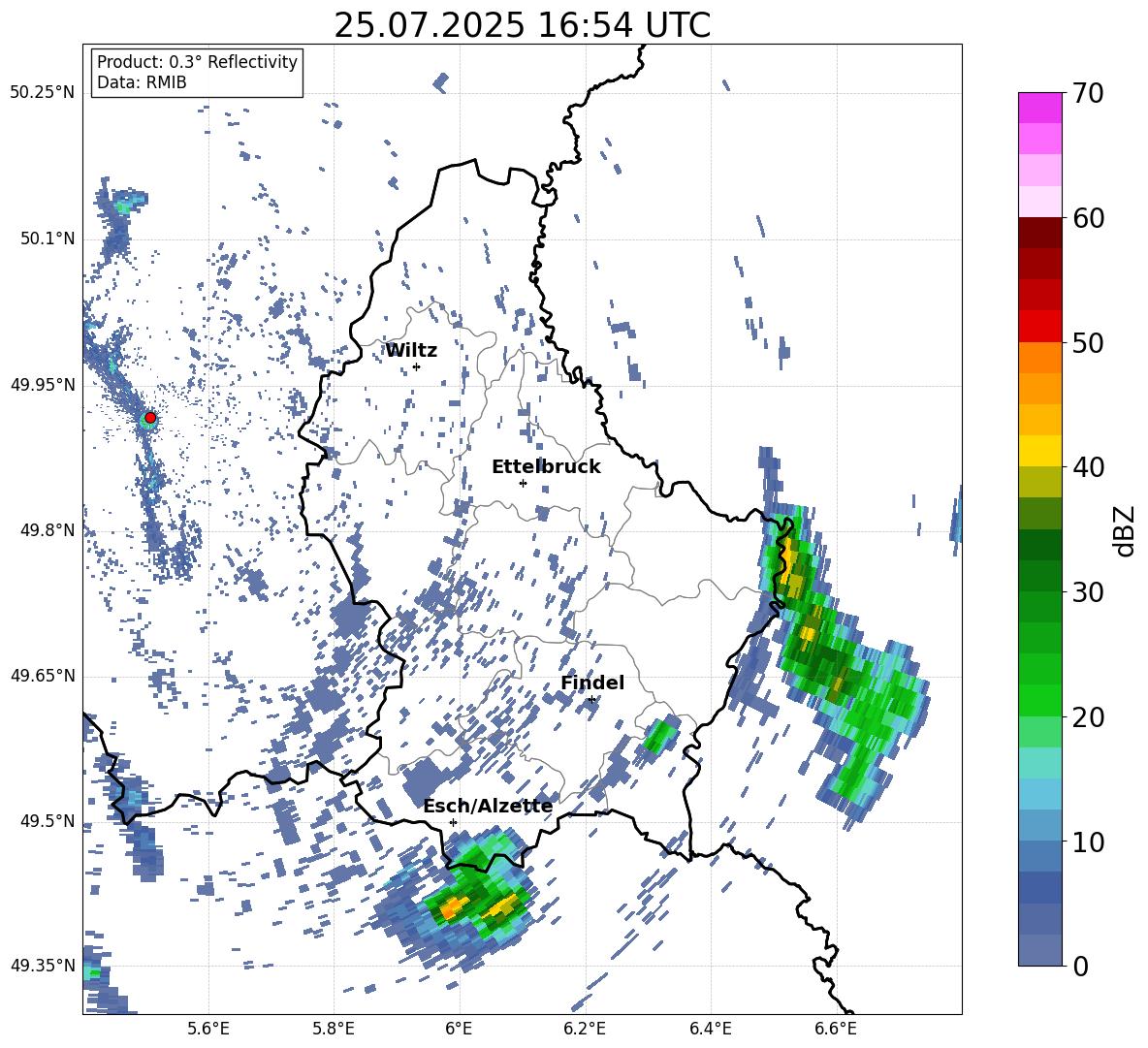
Task: Click the red radar site marker
Action: pos(150,418)
